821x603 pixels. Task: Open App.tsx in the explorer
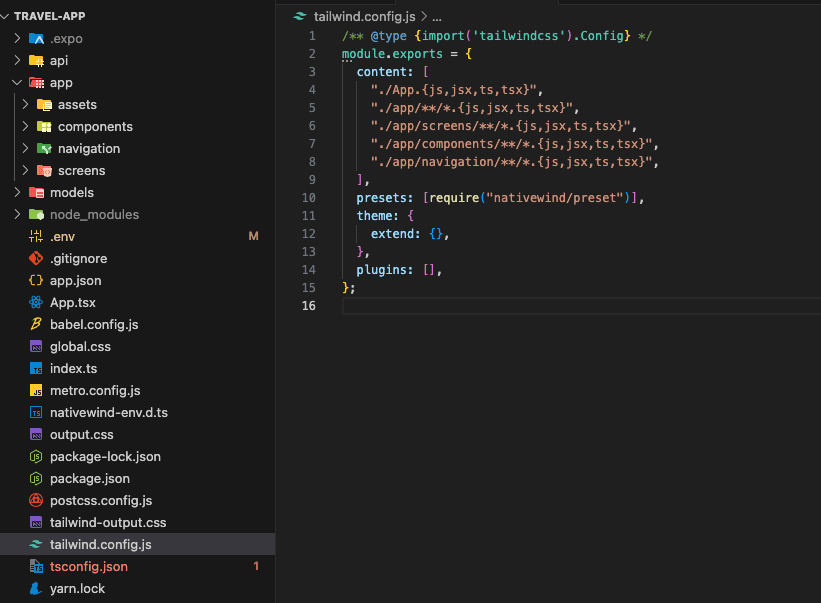click(x=138, y=302)
